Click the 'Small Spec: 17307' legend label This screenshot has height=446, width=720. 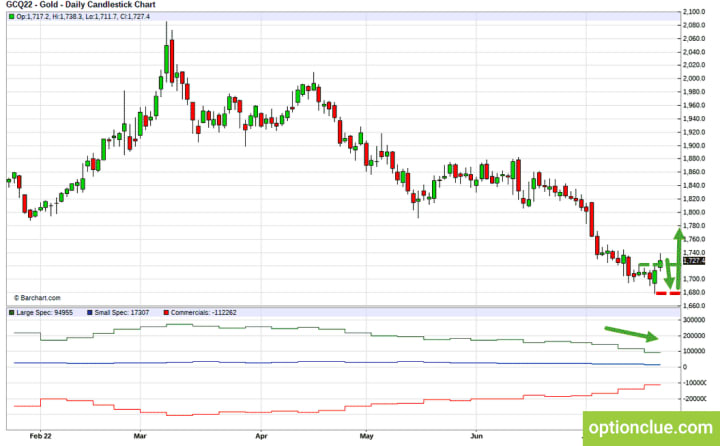122,313
